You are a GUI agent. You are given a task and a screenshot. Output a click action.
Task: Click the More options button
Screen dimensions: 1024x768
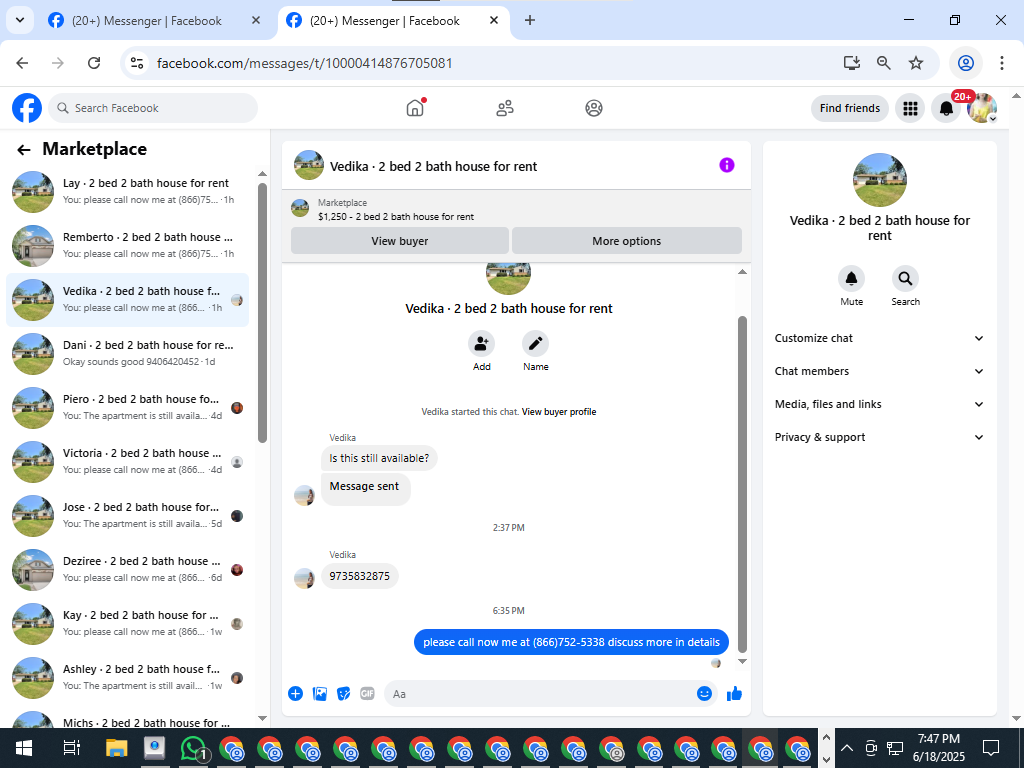[627, 241]
